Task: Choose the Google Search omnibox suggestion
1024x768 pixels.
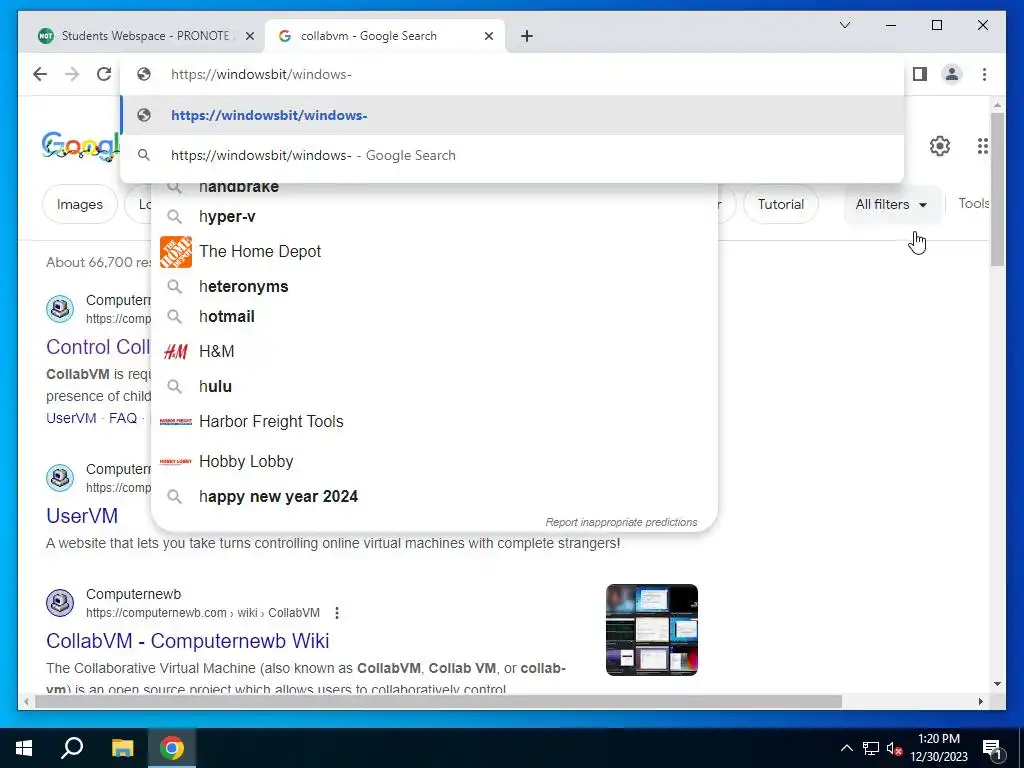Action: (x=512, y=155)
